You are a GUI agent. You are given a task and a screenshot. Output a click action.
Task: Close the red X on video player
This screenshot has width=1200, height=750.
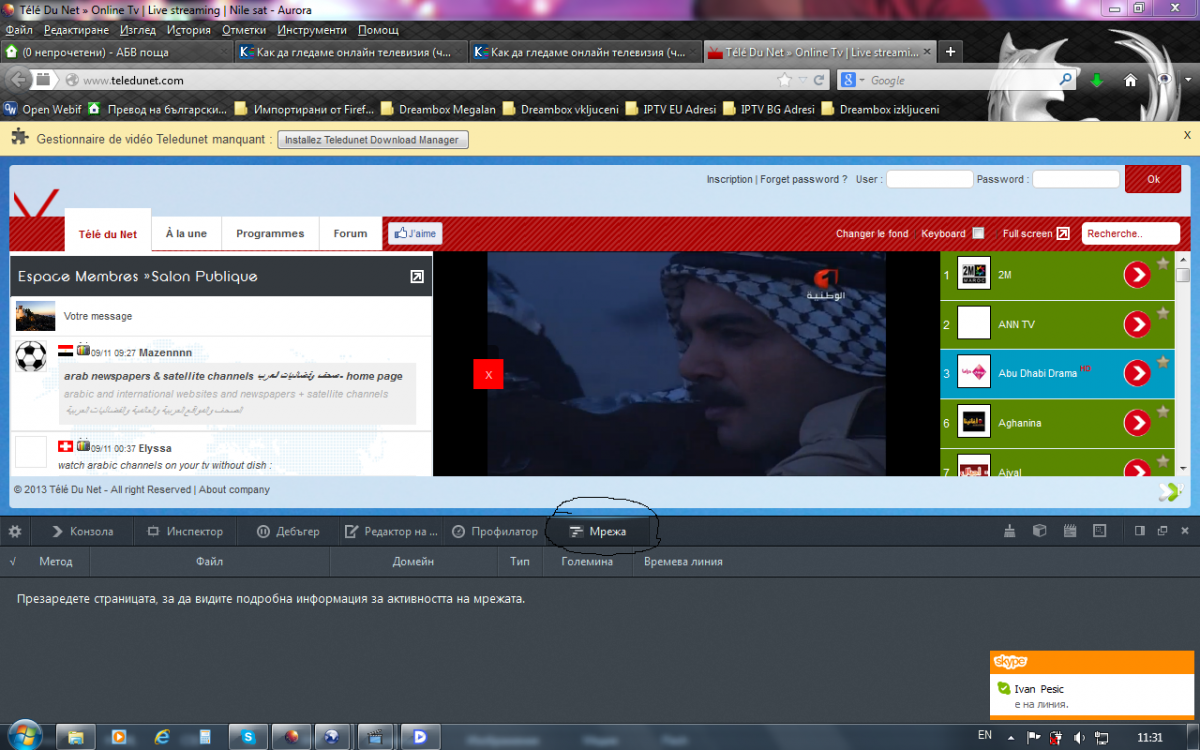pos(488,375)
